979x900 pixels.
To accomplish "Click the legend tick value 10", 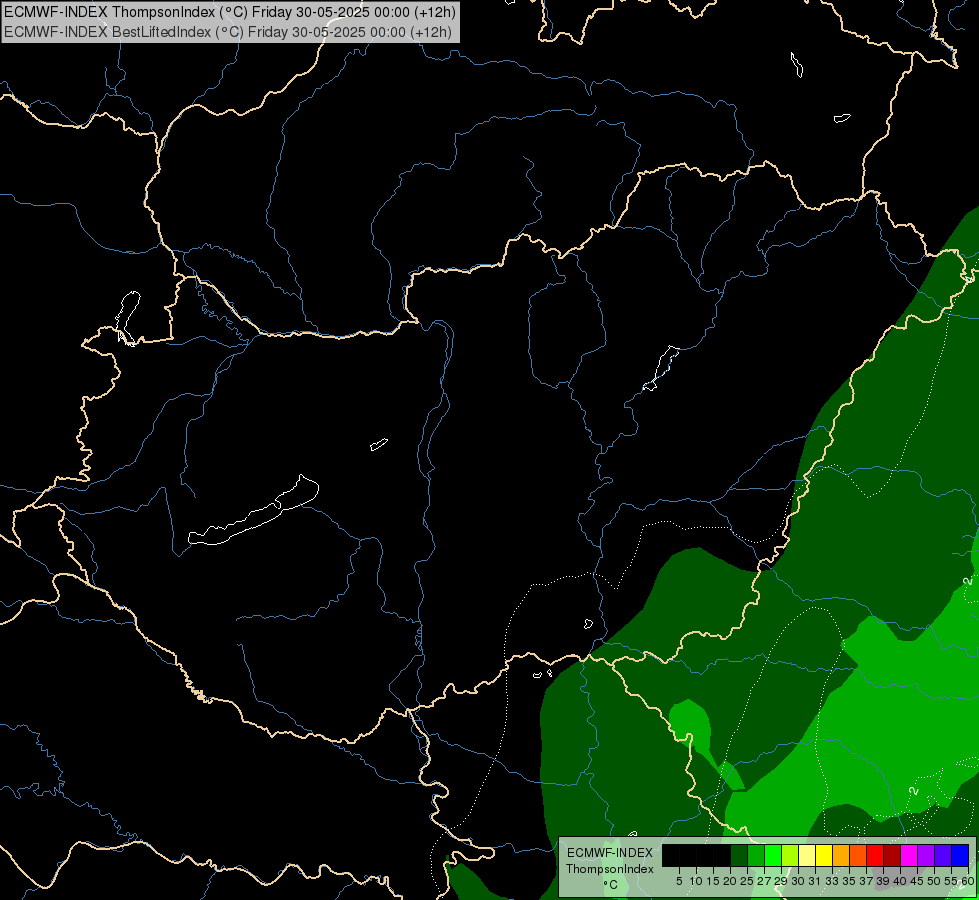I will click(696, 881).
